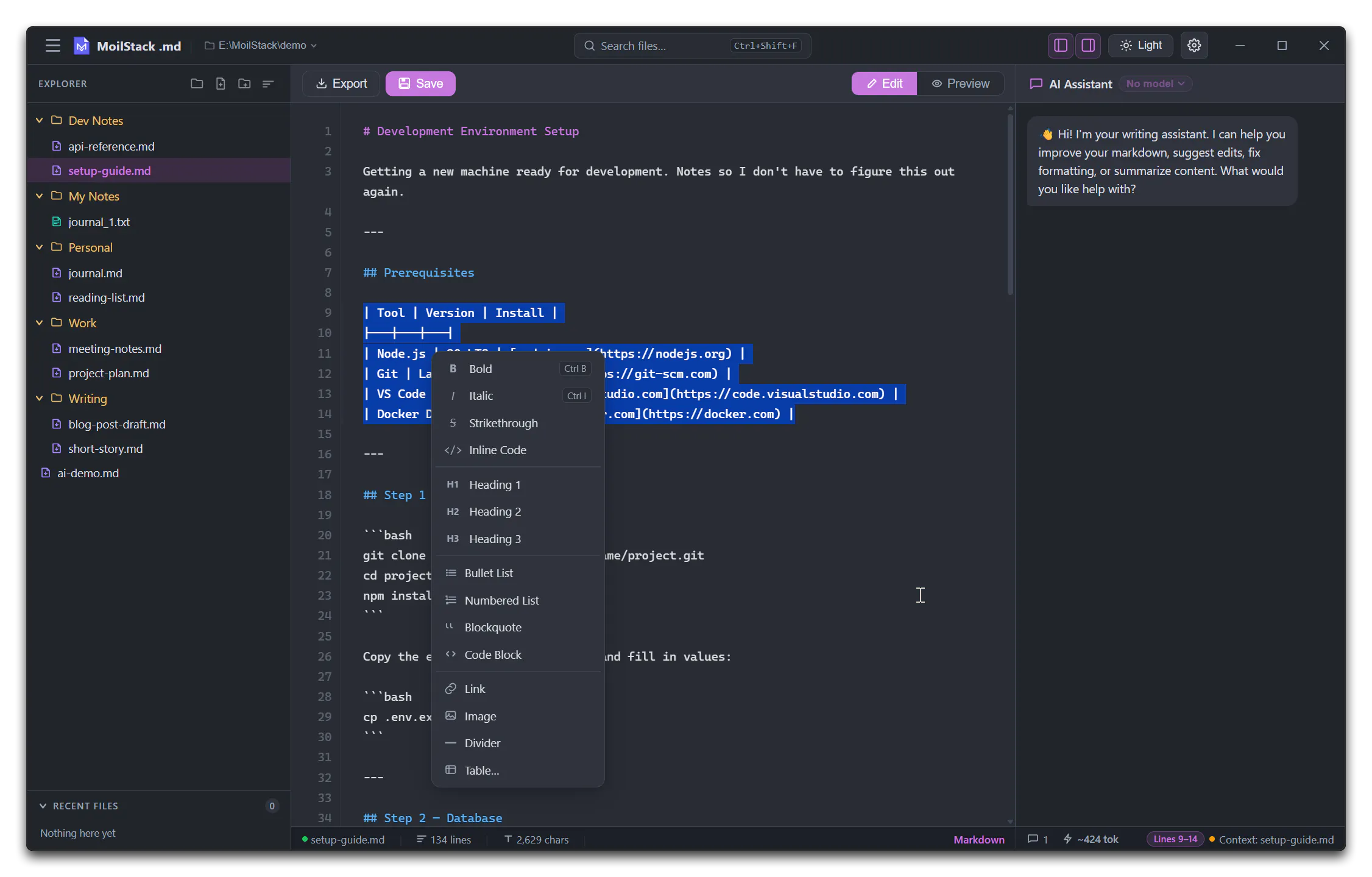Choose Bold from context menu

pos(518,369)
